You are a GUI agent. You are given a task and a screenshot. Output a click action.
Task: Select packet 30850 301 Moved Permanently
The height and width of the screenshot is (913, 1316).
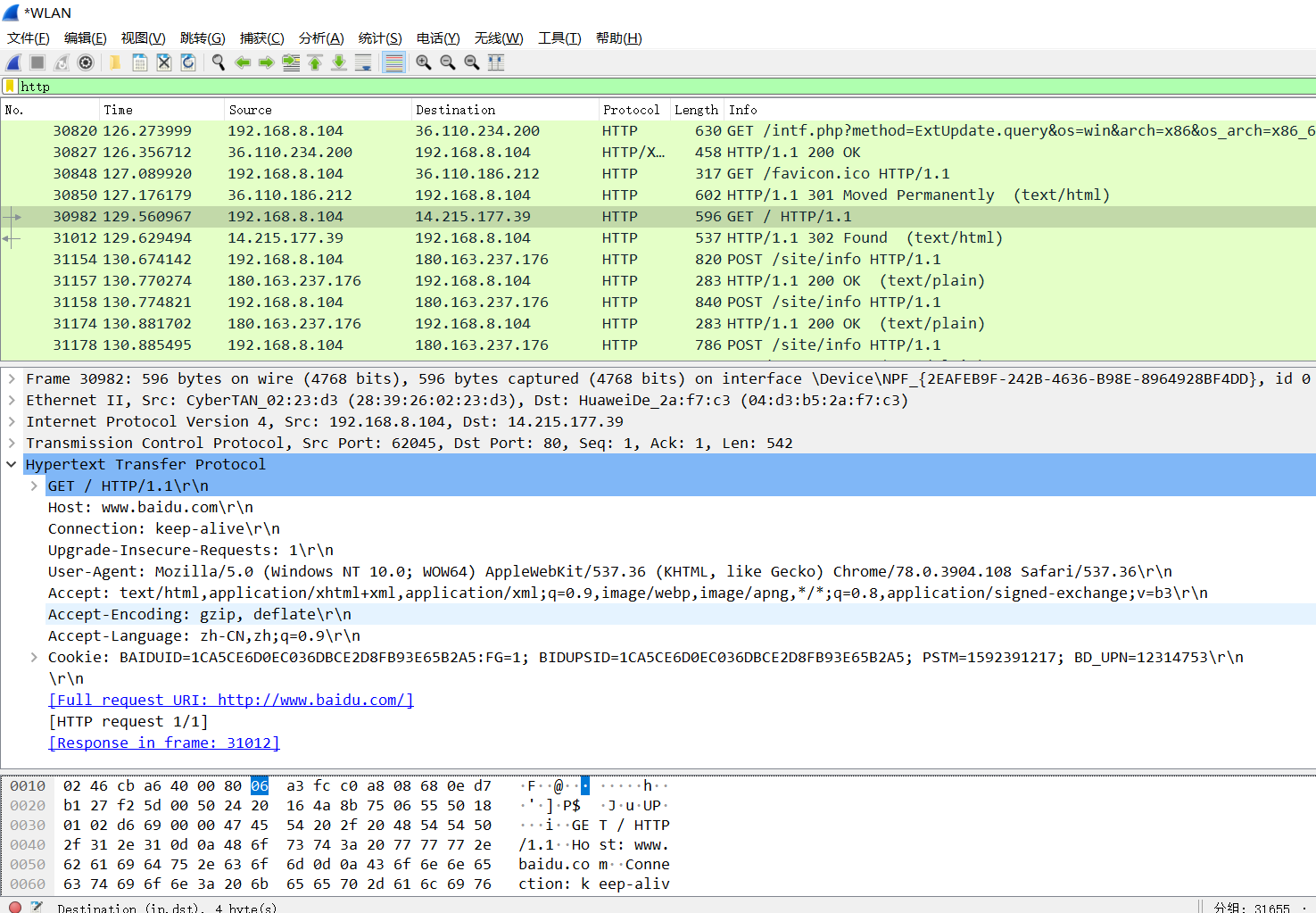tap(658, 195)
